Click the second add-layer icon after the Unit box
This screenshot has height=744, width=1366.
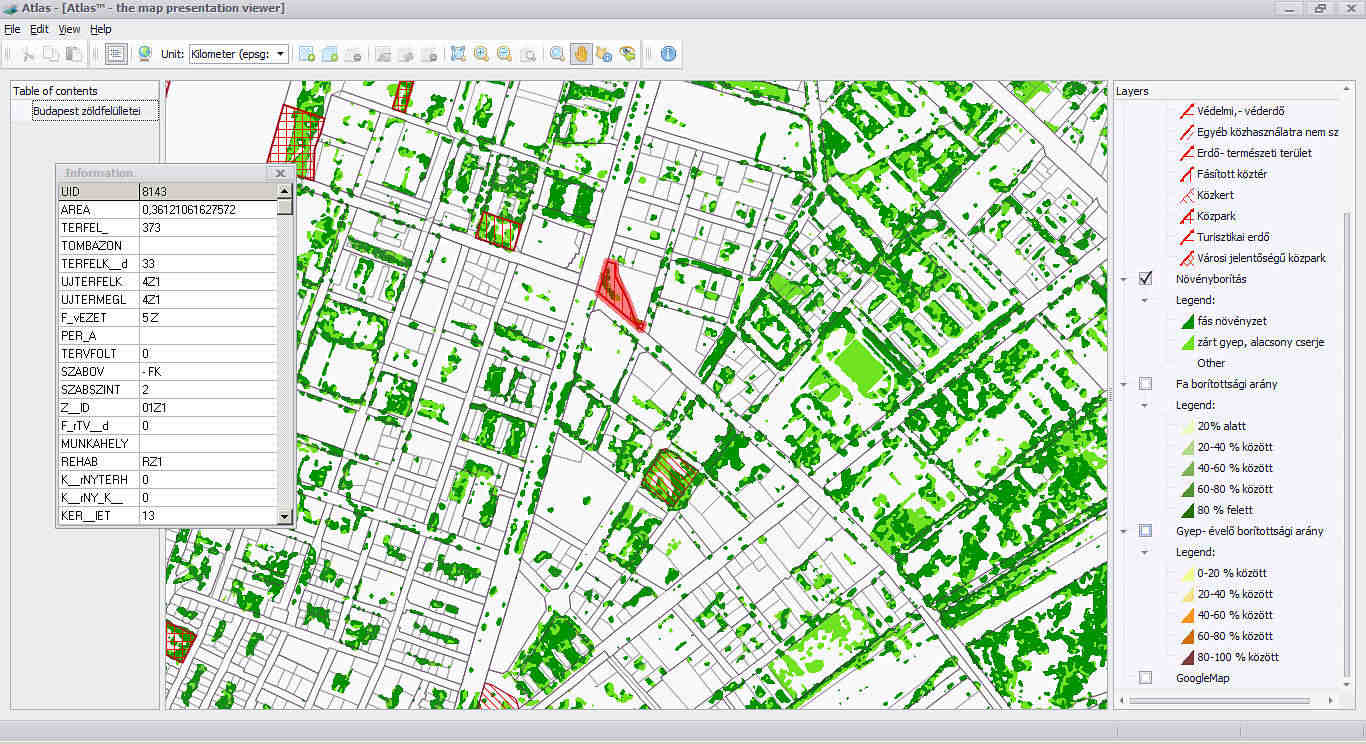coord(330,54)
